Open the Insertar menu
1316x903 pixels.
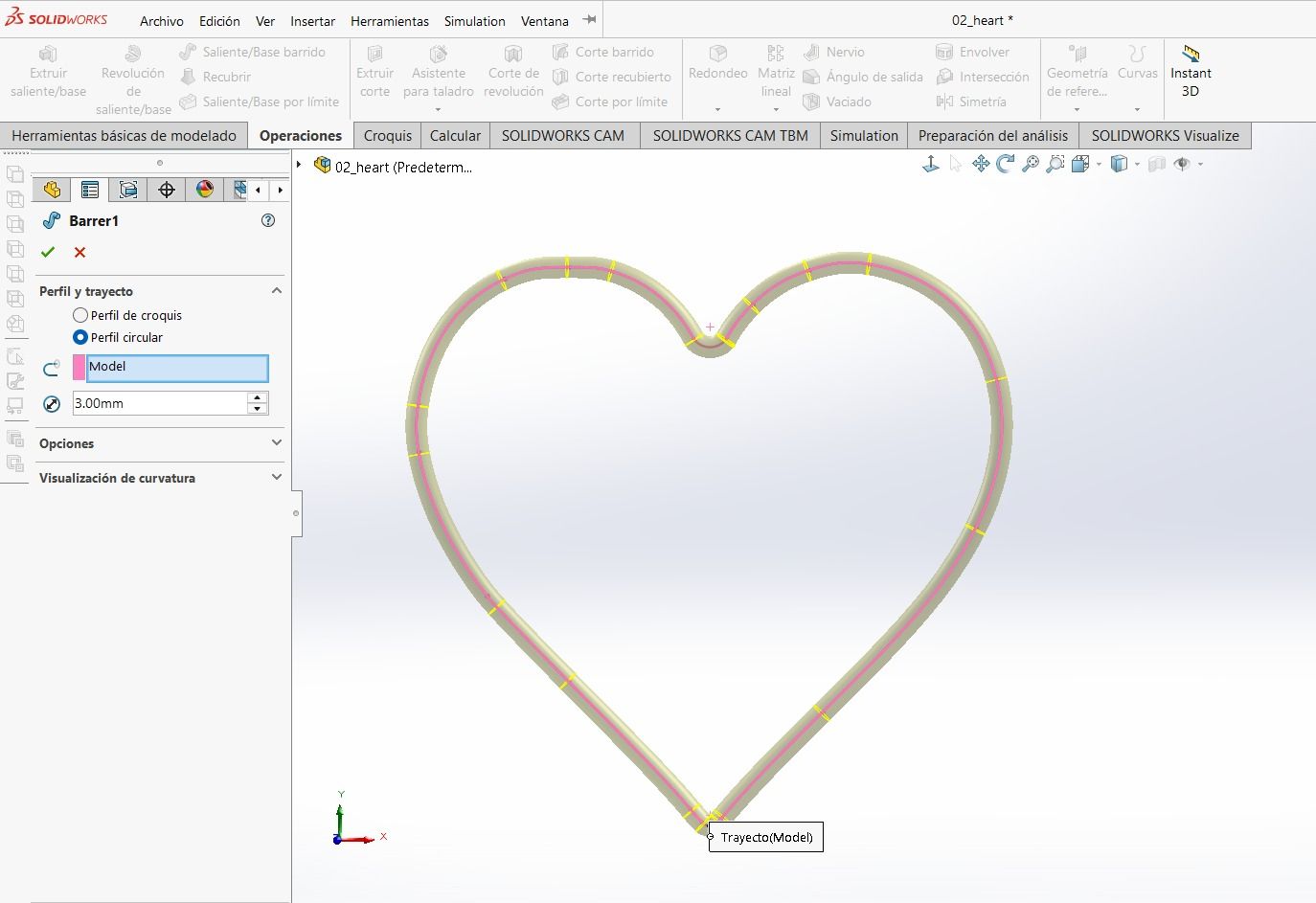point(312,20)
